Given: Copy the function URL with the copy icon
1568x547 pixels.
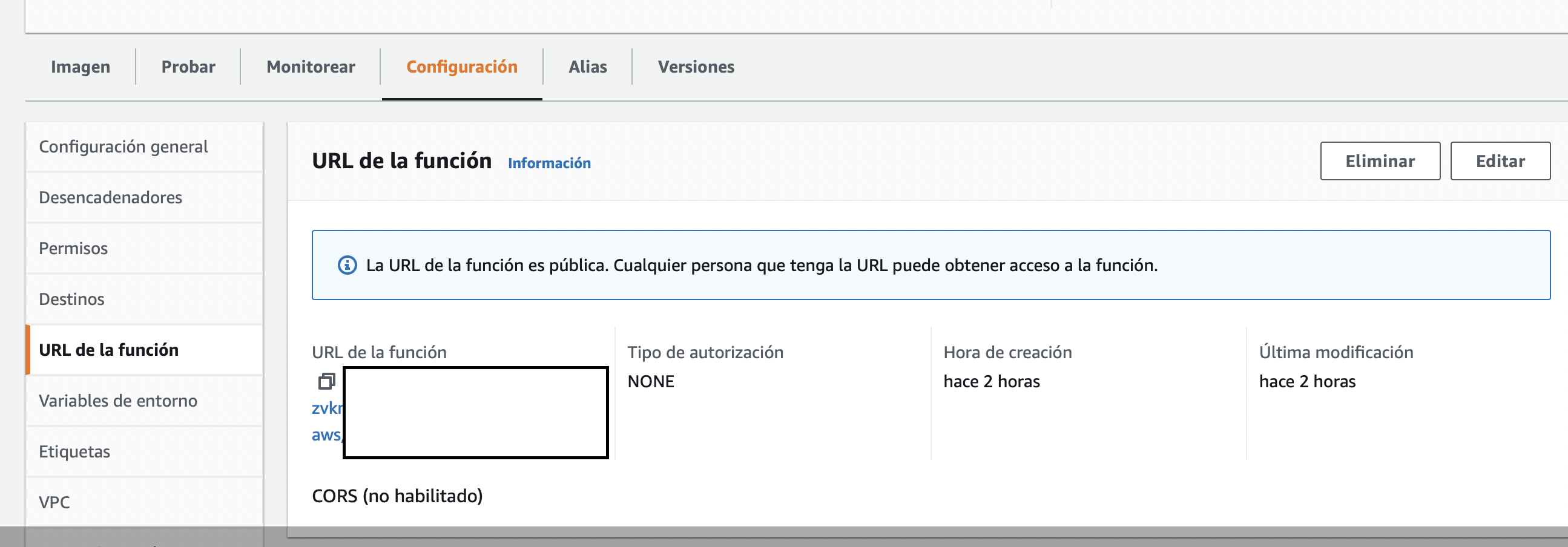Looking at the screenshot, I should click(326, 381).
